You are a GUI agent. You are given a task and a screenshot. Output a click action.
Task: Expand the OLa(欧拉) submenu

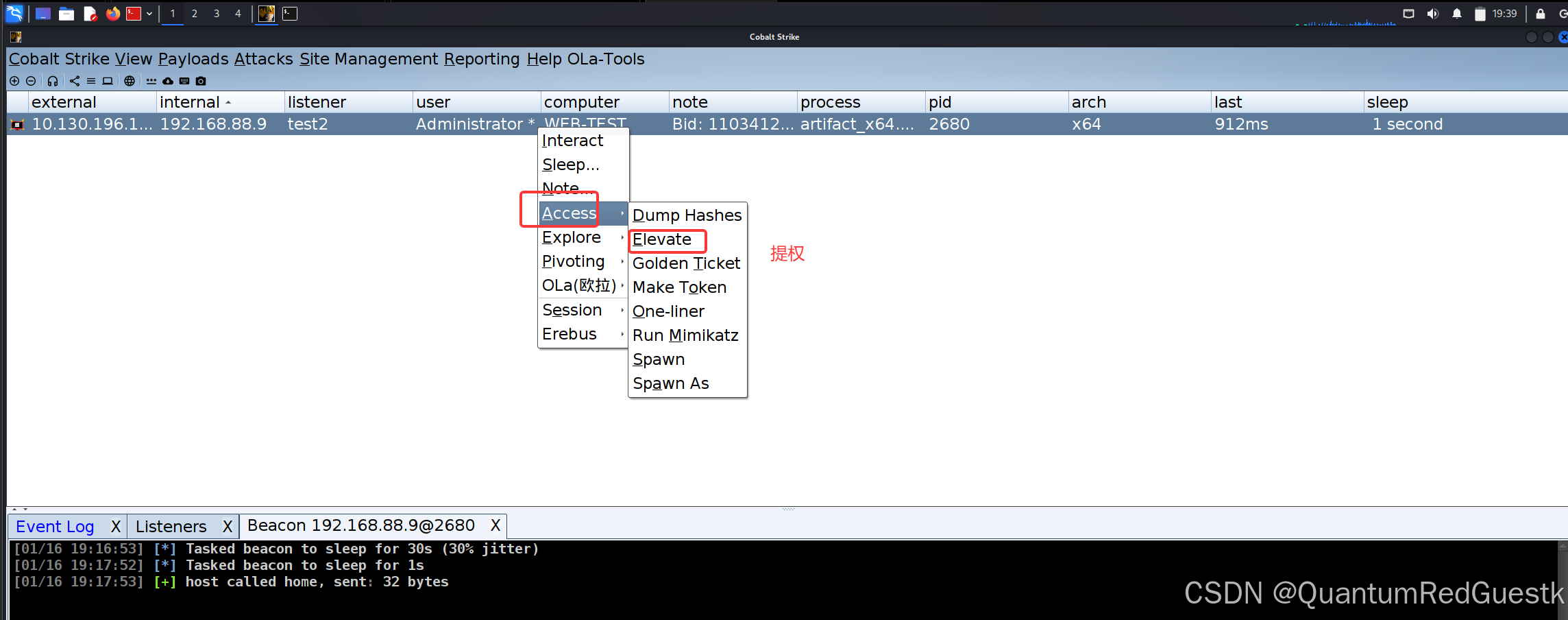point(583,285)
